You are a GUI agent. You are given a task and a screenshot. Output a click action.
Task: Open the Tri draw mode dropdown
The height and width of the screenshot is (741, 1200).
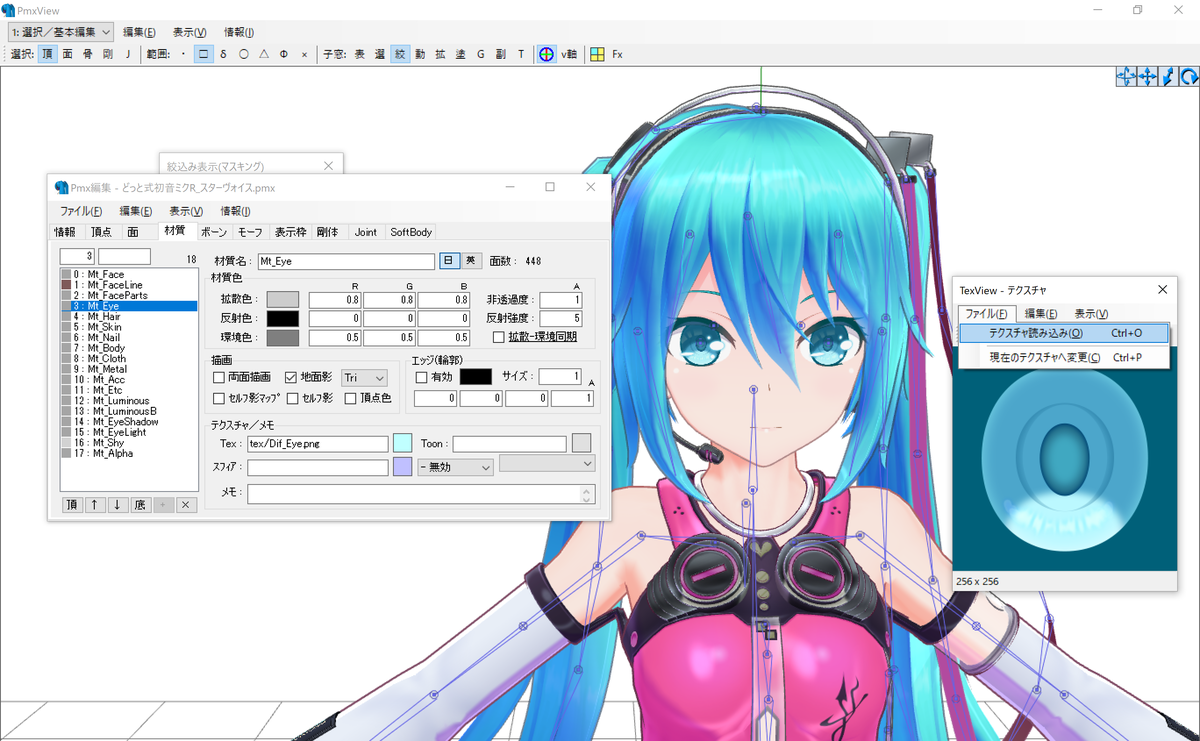coord(364,378)
